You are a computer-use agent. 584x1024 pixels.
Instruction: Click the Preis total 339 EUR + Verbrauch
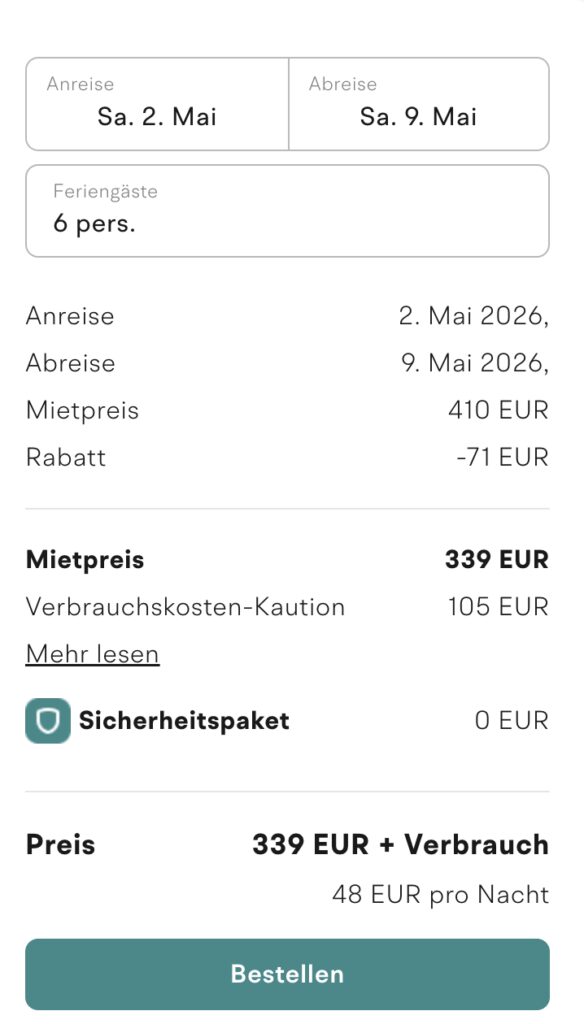point(397,843)
